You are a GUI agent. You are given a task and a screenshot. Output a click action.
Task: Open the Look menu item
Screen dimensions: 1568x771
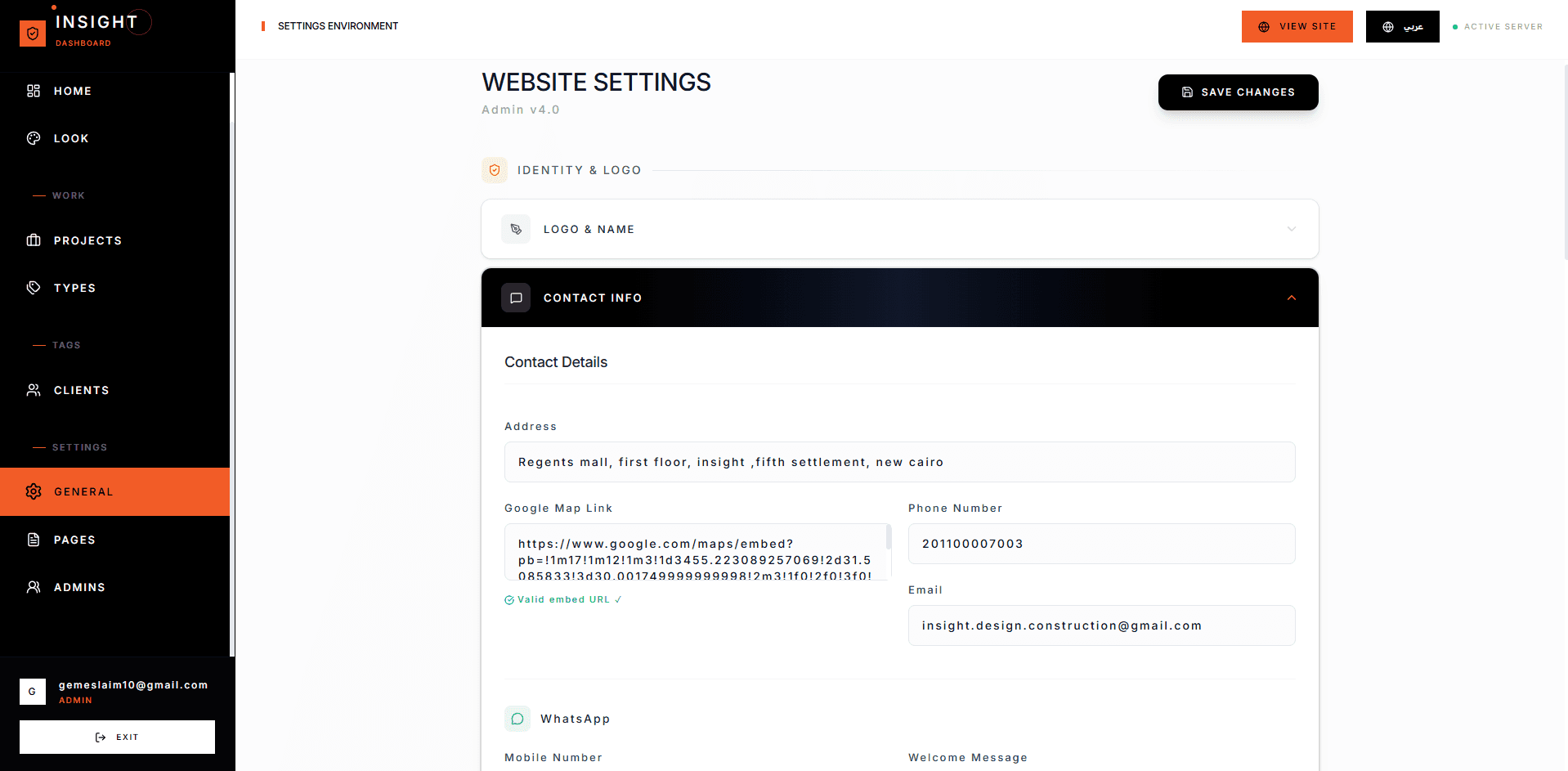click(114, 138)
